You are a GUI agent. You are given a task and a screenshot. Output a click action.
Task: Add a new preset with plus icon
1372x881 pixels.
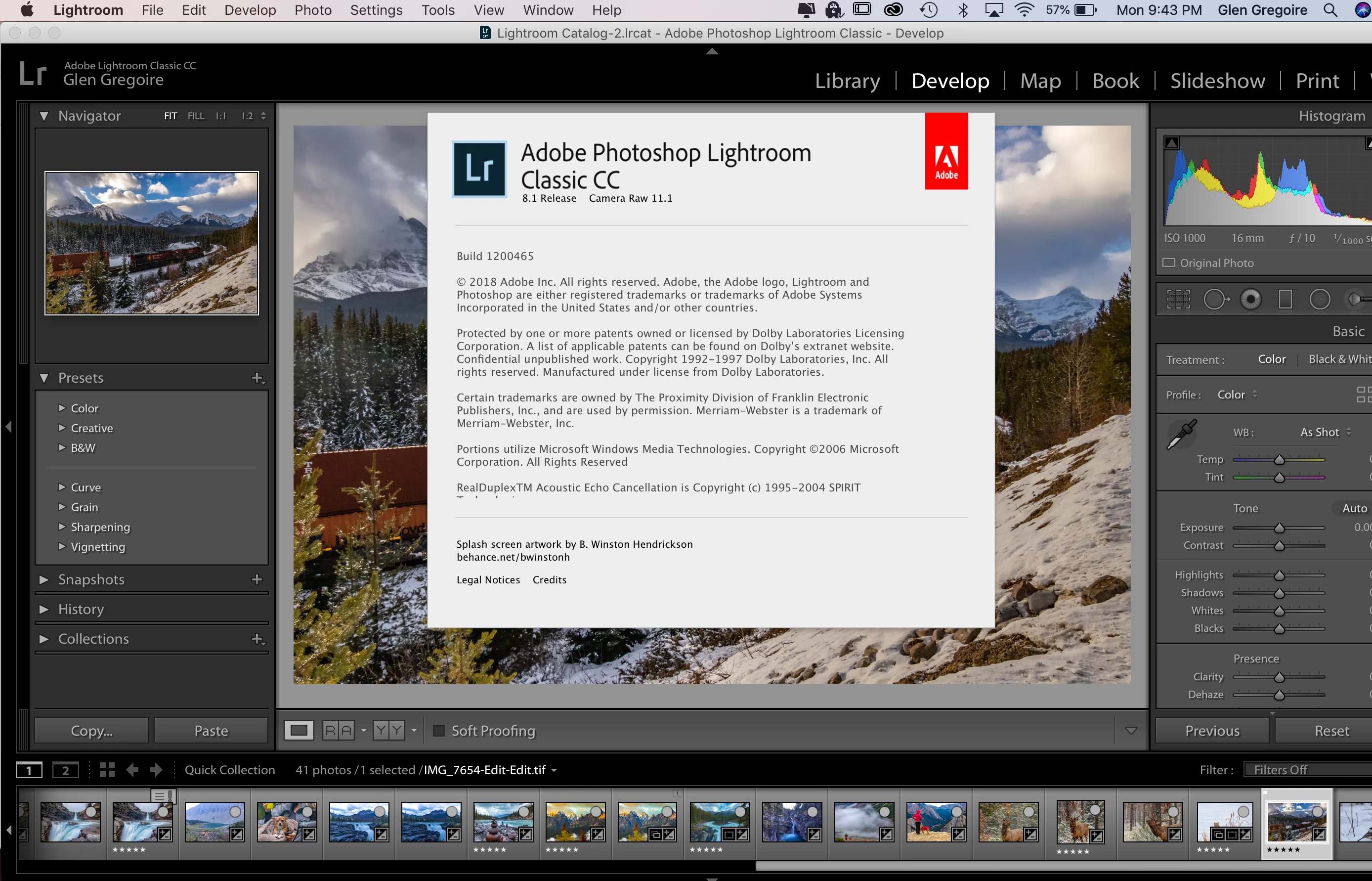tap(257, 378)
